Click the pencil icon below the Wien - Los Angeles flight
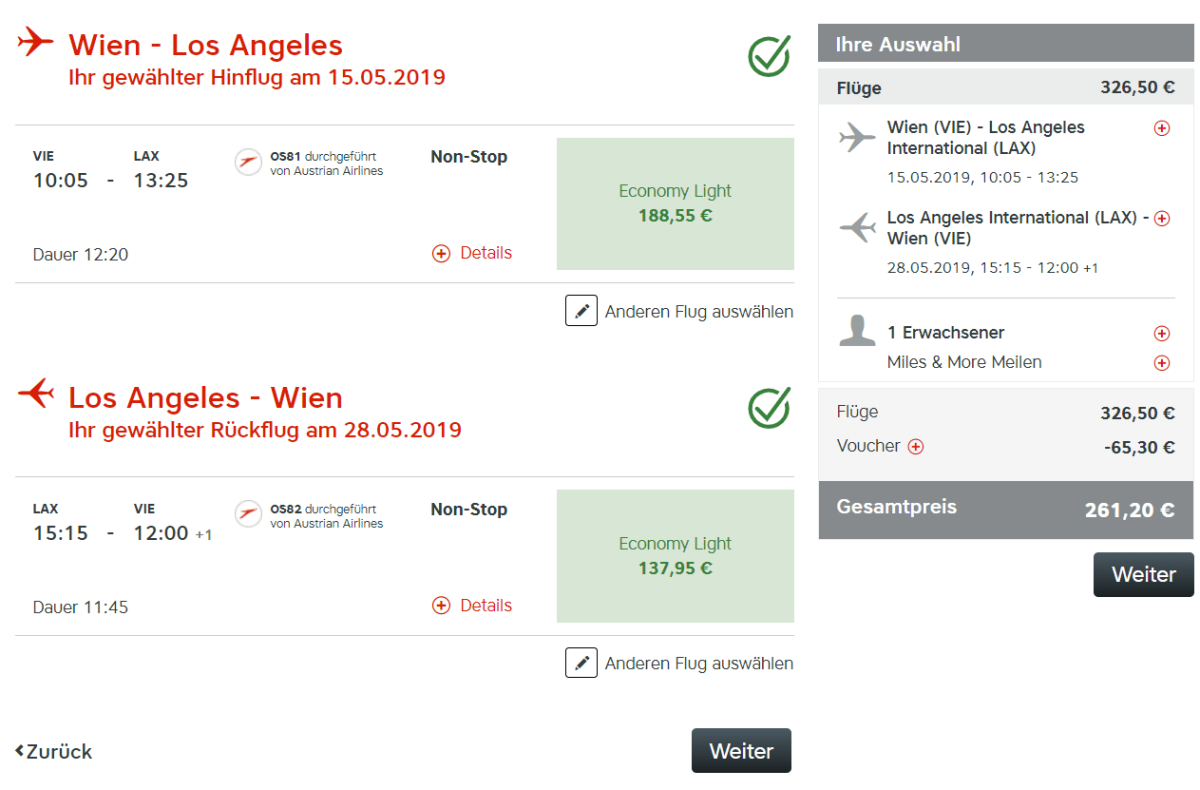Screen dimensions: 1200x790 coord(581,311)
